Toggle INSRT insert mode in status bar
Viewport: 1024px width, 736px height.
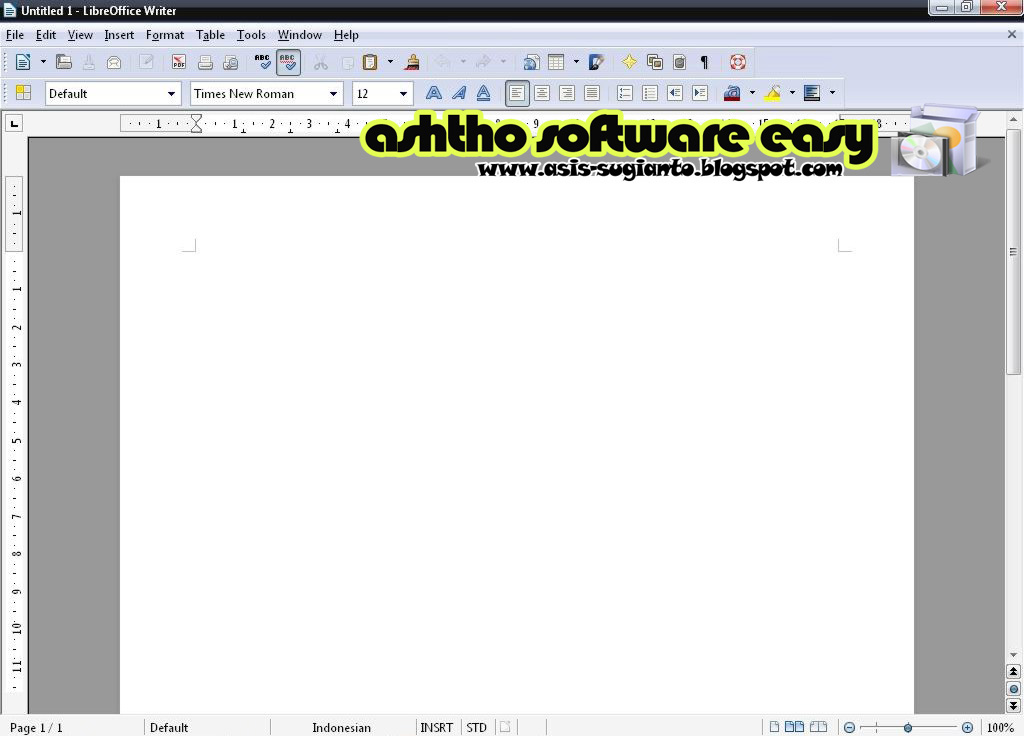point(437,727)
